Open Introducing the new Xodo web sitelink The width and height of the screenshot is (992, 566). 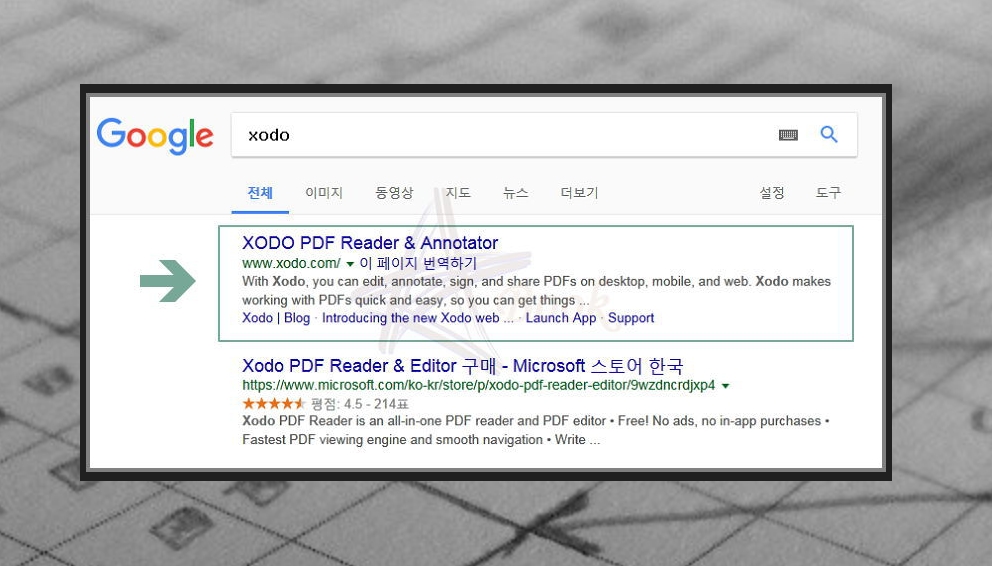(x=418, y=318)
